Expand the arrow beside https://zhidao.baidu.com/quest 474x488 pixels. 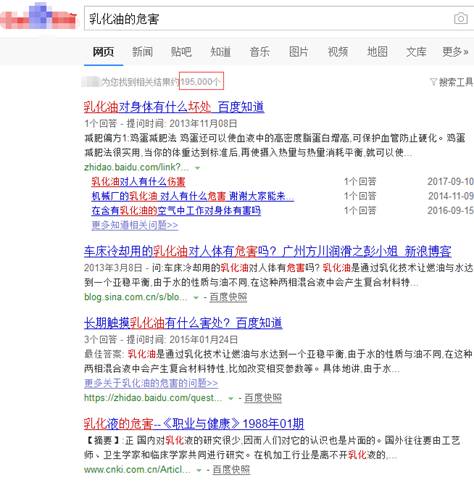pyautogui.click(x=231, y=398)
